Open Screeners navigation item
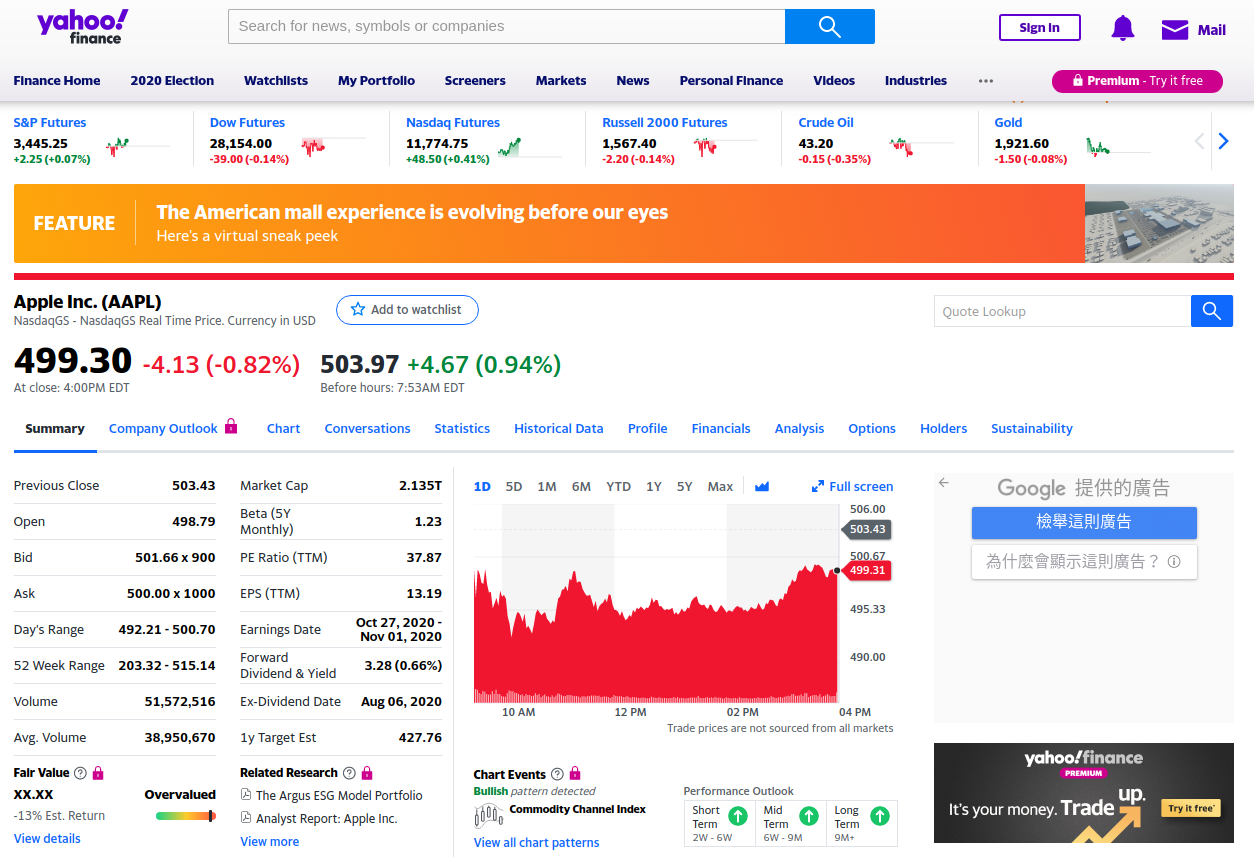The image size is (1254, 858). 475,81
